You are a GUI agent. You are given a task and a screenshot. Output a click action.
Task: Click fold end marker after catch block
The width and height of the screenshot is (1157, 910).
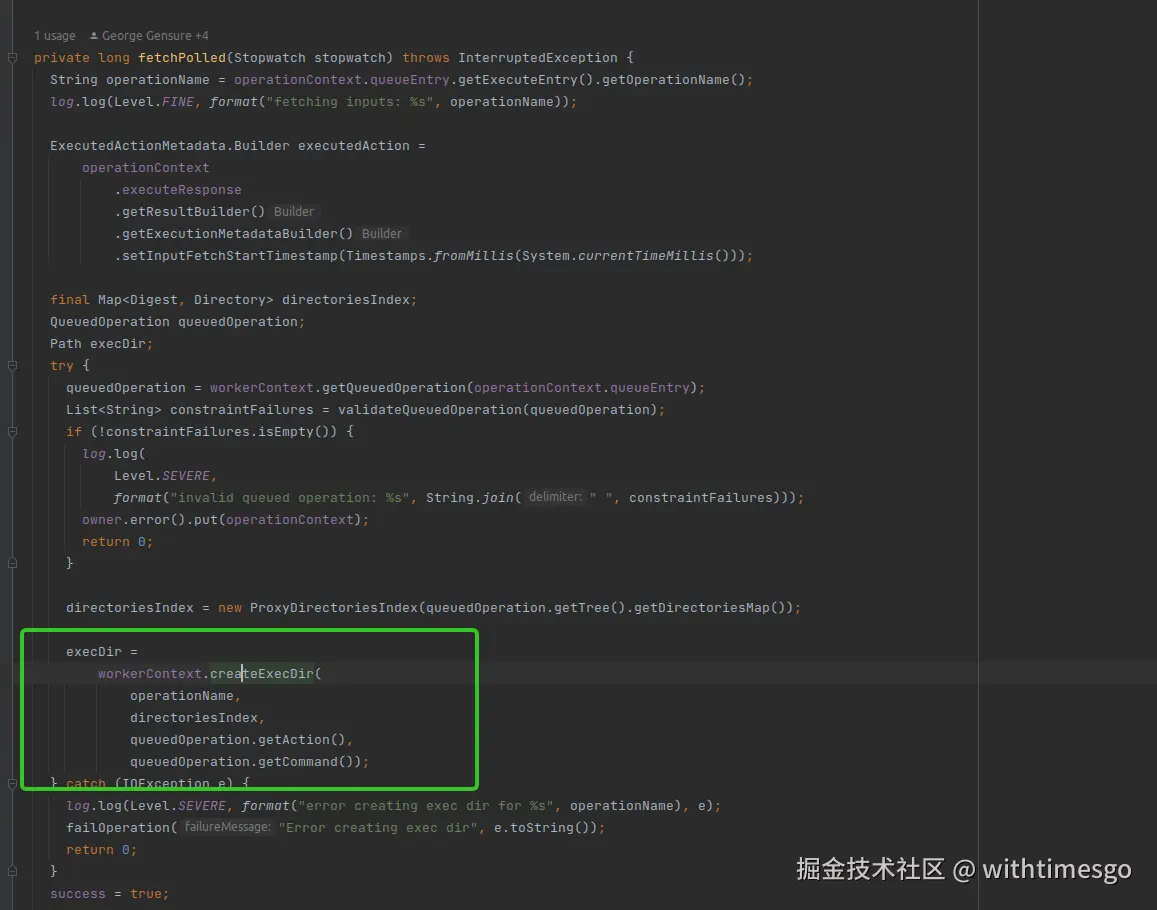(13, 871)
